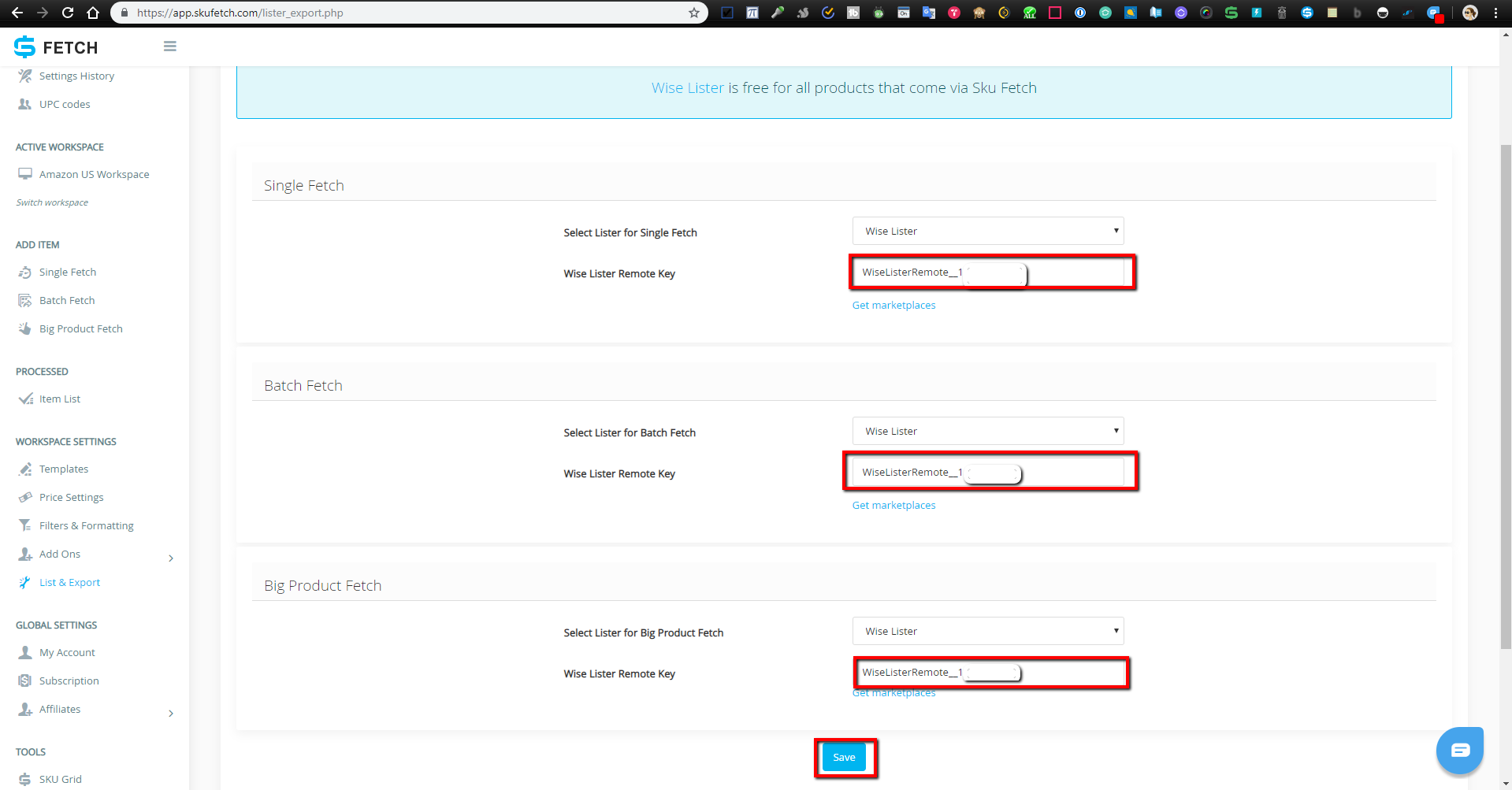Expand the Add Ons submenu chevron

click(171, 558)
